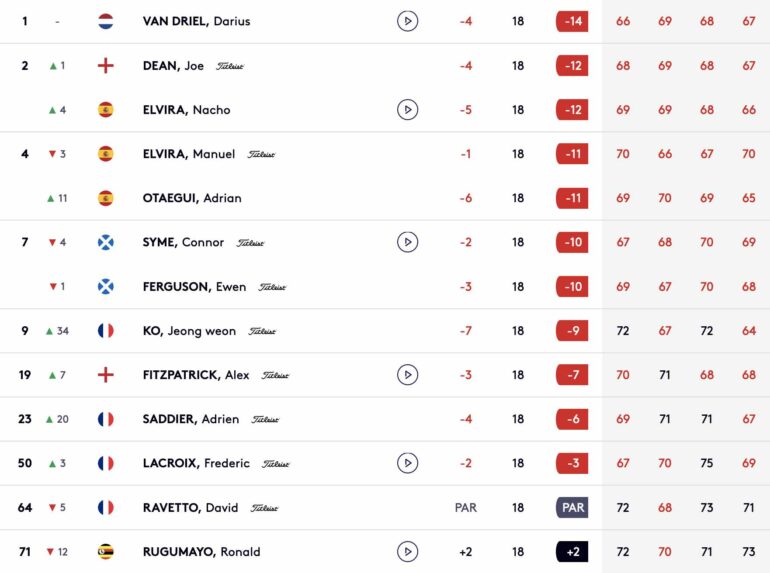Click the PAR total badge for Ravetto
Viewport: 770px width, 573px height.
tap(572, 507)
